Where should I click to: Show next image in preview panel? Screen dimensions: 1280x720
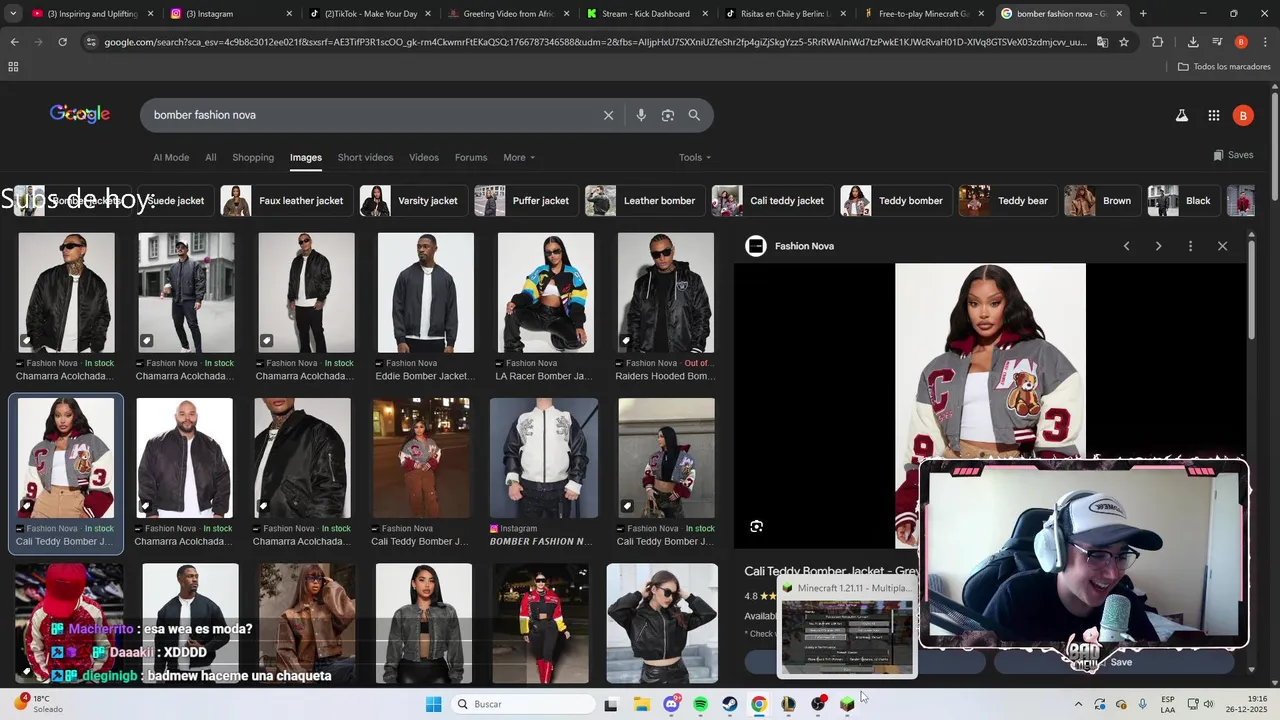(x=1158, y=246)
